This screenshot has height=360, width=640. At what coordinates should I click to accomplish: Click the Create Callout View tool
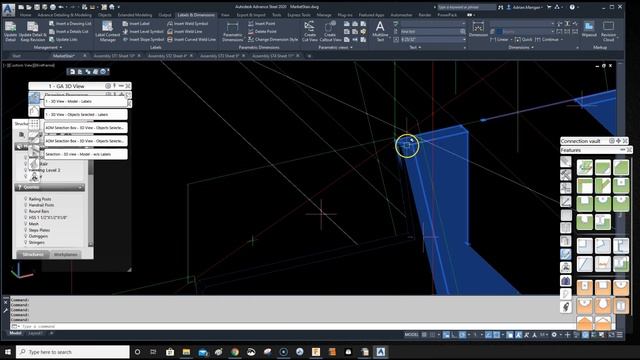[330, 31]
